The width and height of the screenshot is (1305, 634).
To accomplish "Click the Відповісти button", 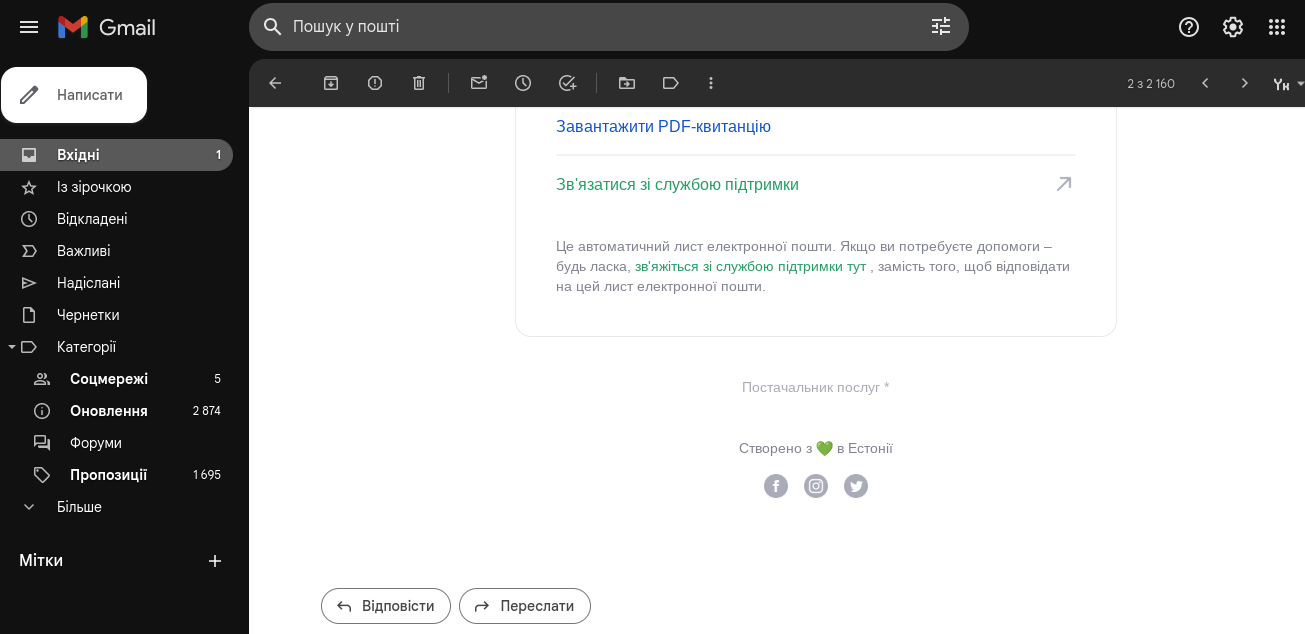I will pos(386,606).
